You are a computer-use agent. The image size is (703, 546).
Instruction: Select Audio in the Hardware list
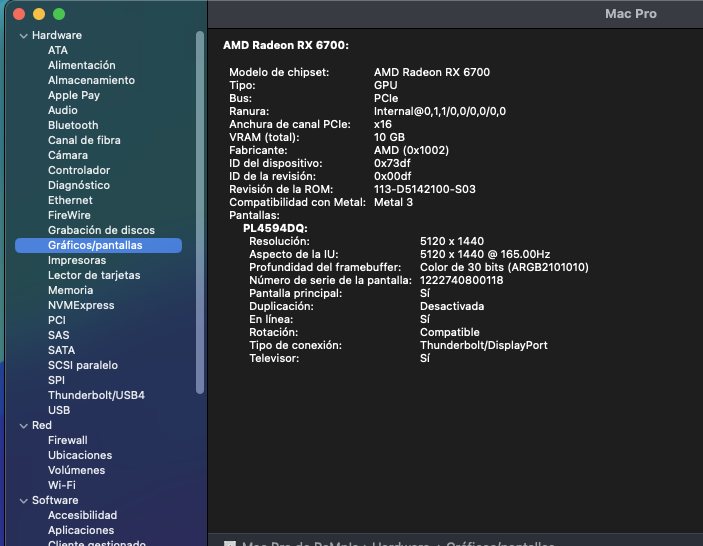(x=63, y=110)
